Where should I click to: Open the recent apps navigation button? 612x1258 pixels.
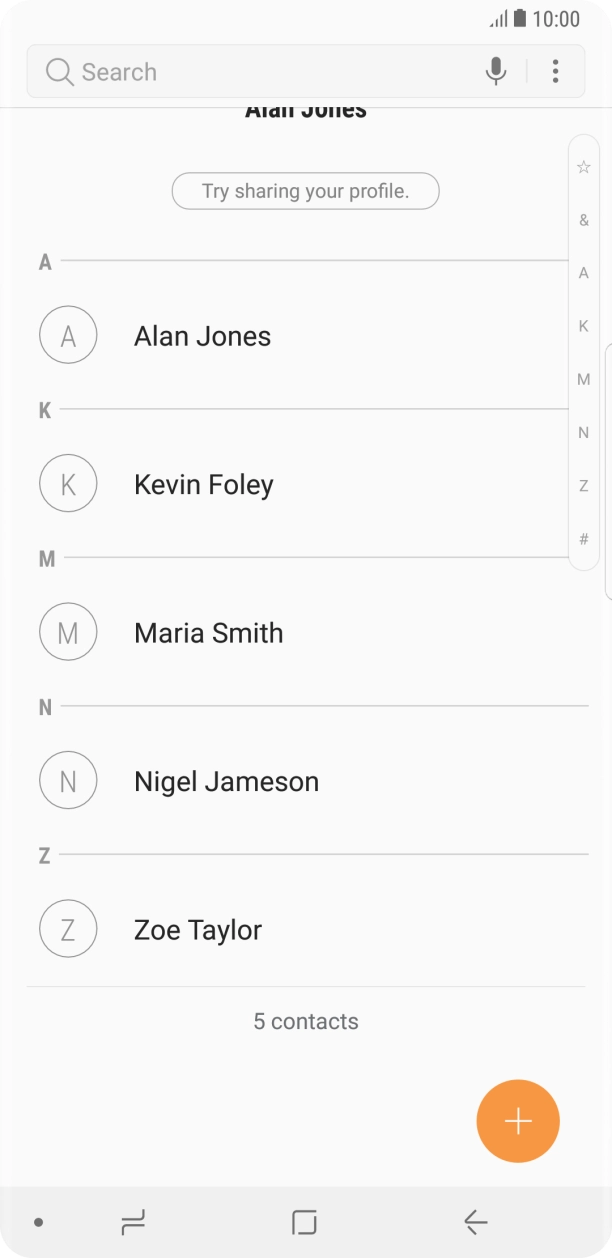132,1221
